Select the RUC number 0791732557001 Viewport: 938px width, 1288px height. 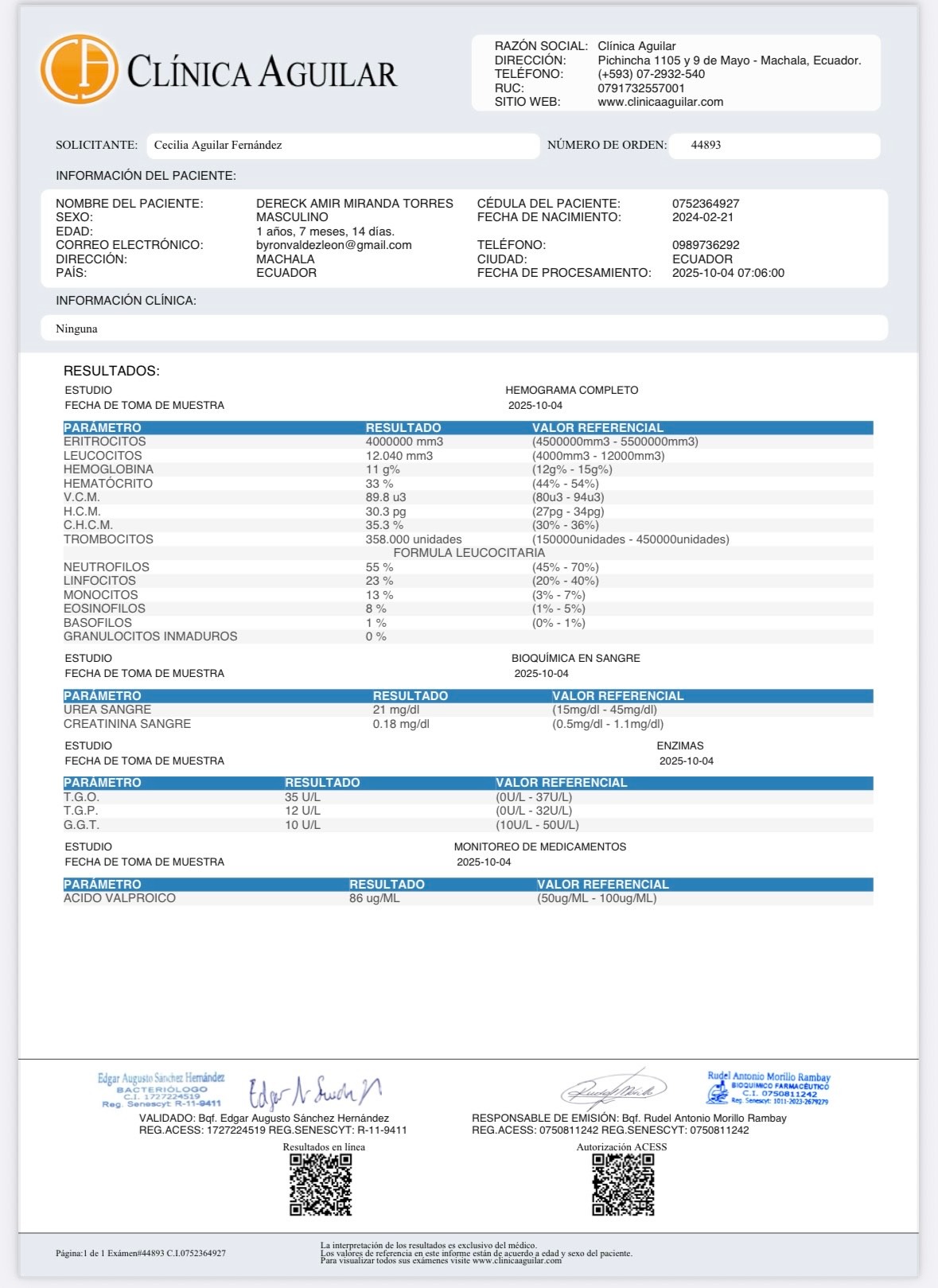pyautogui.click(x=641, y=88)
